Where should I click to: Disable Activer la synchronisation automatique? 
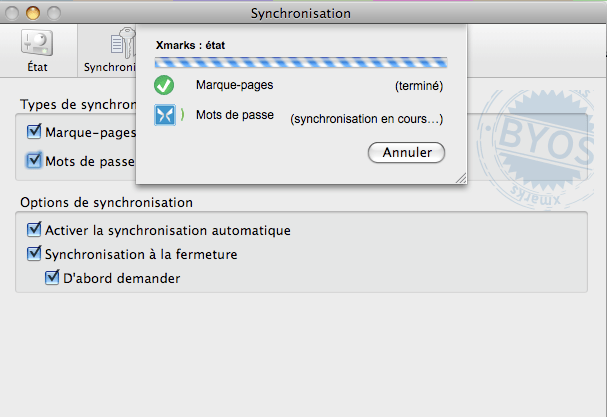tap(34, 229)
